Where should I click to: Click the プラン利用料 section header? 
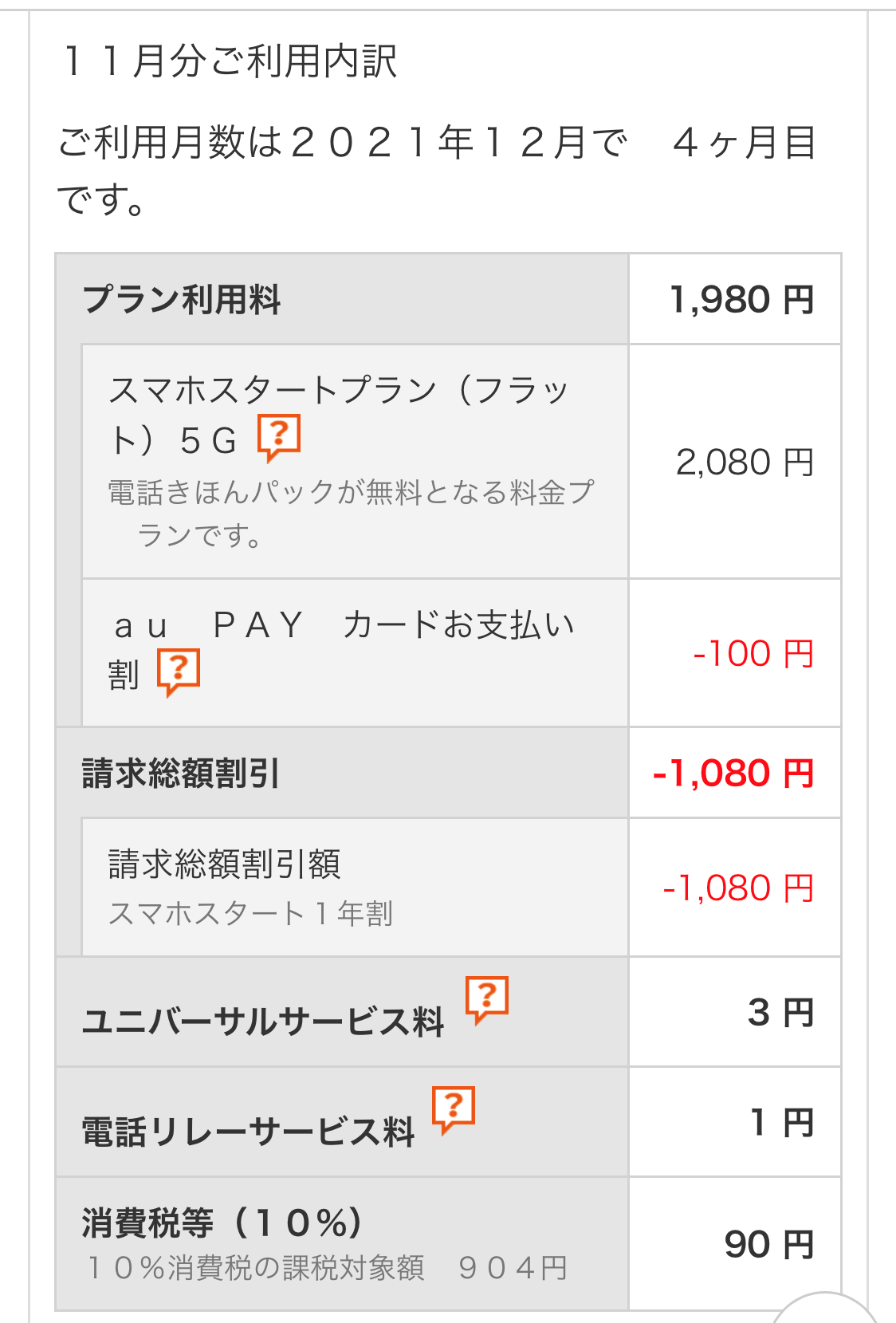pyautogui.click(x=182, y=300)
